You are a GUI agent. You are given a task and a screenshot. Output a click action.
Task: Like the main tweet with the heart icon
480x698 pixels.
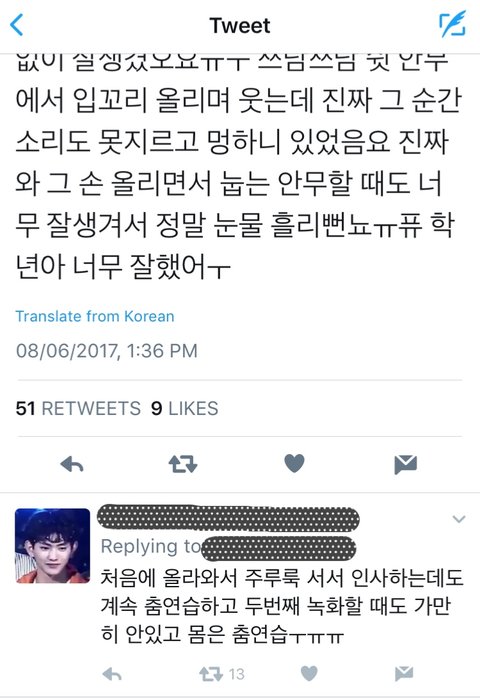click(294, 463)
